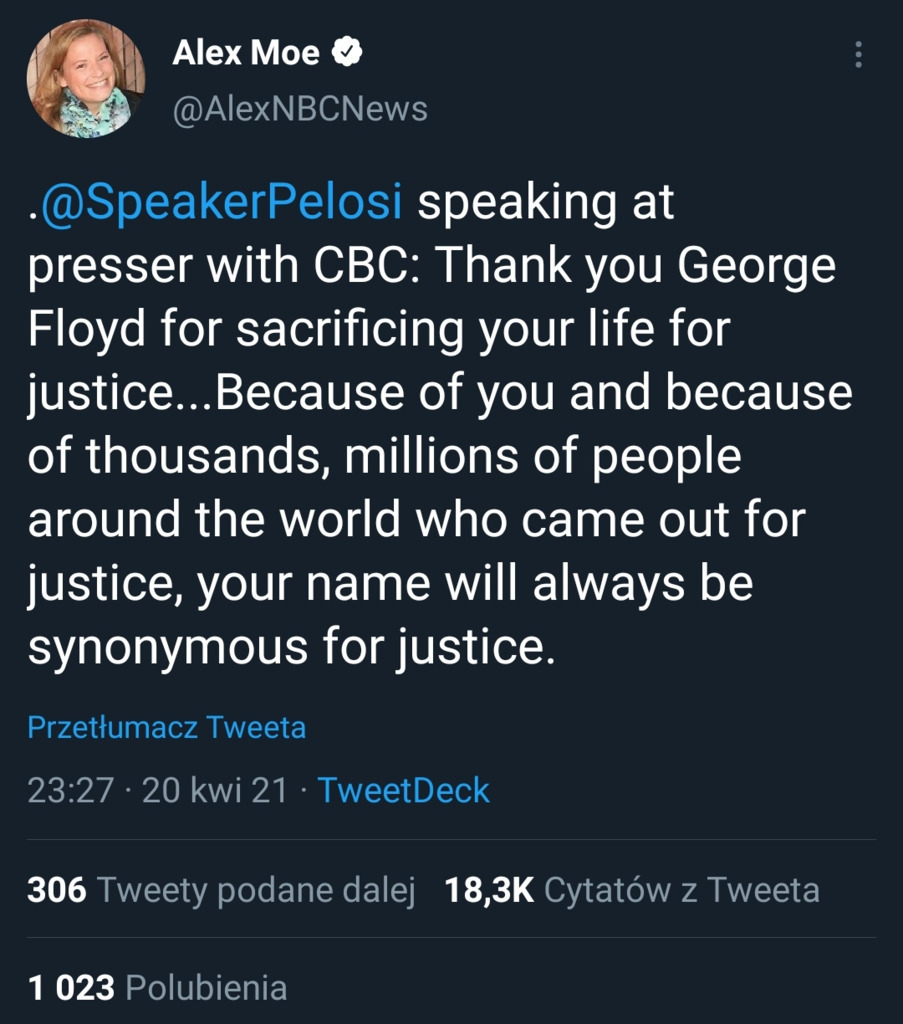Click the display name Alex Moe

(246, 54)
